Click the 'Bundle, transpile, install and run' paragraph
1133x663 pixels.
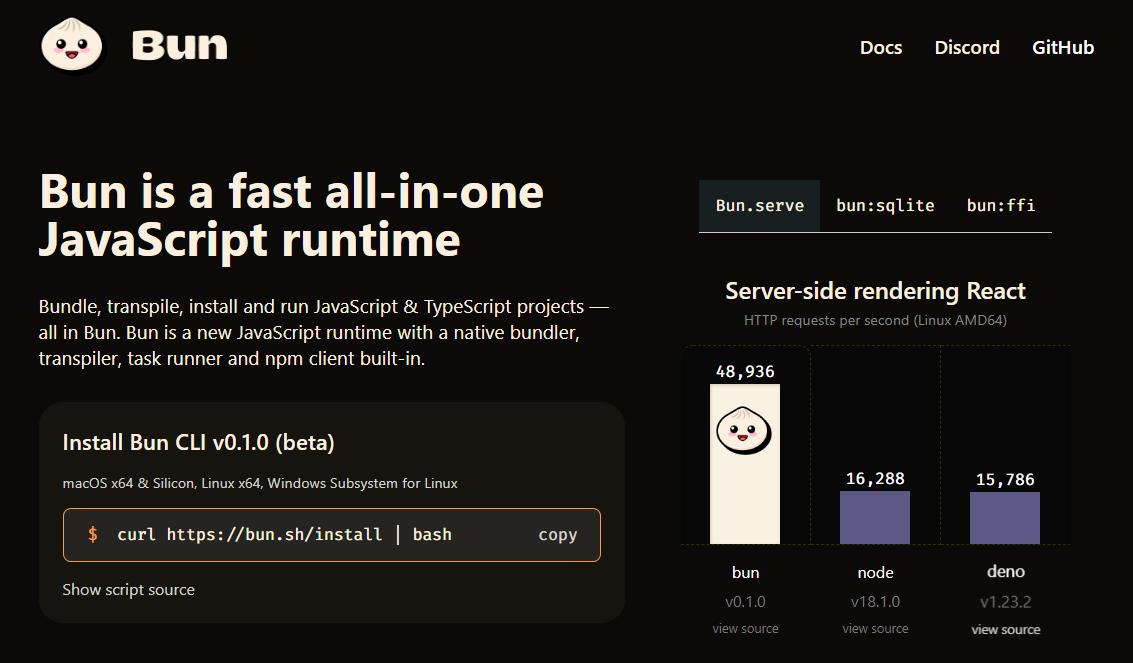[x=324, y=333]
